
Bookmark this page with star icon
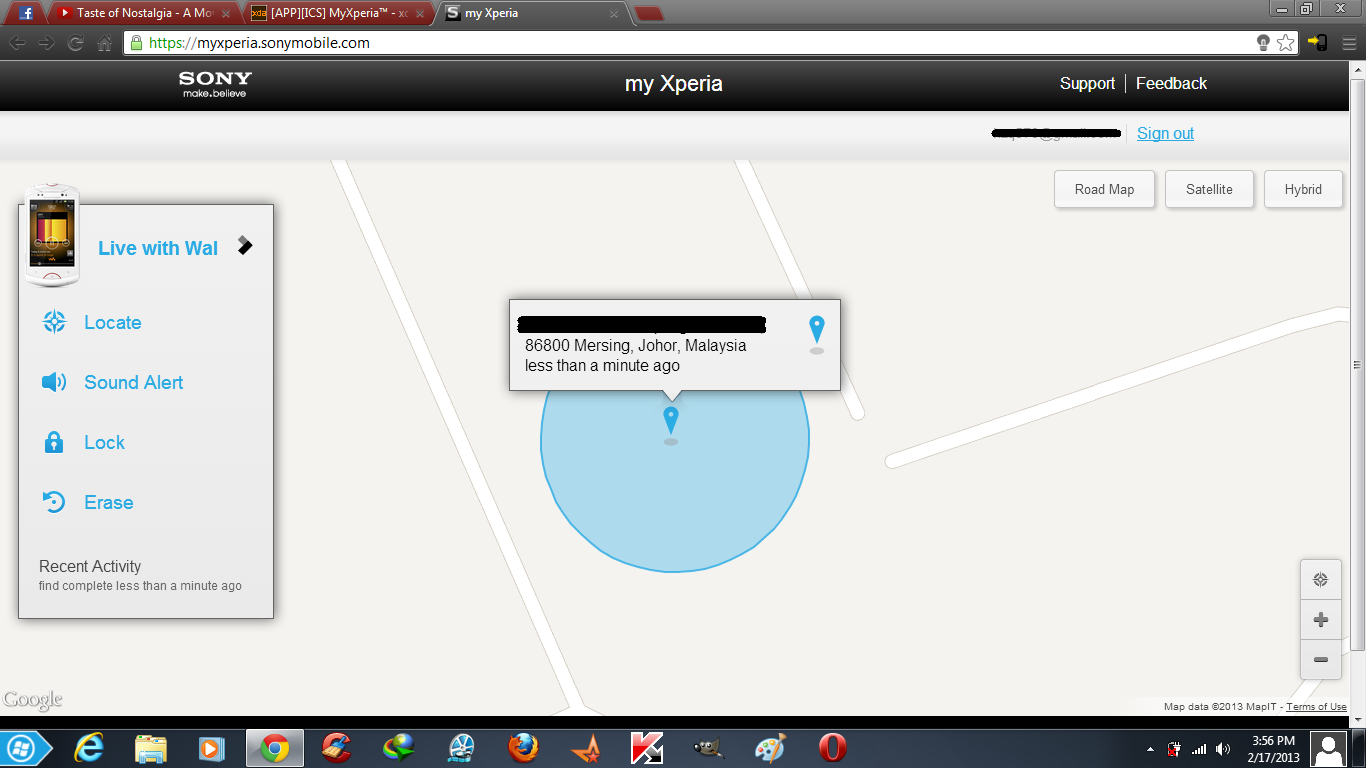point(1285,43)
